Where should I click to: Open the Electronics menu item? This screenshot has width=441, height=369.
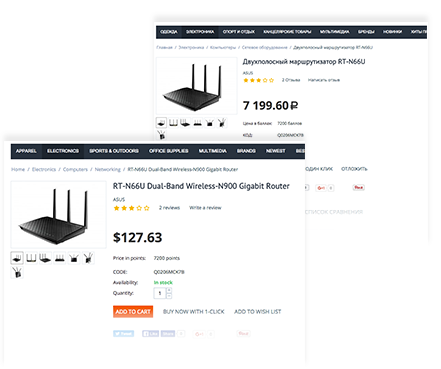point(63,151)
